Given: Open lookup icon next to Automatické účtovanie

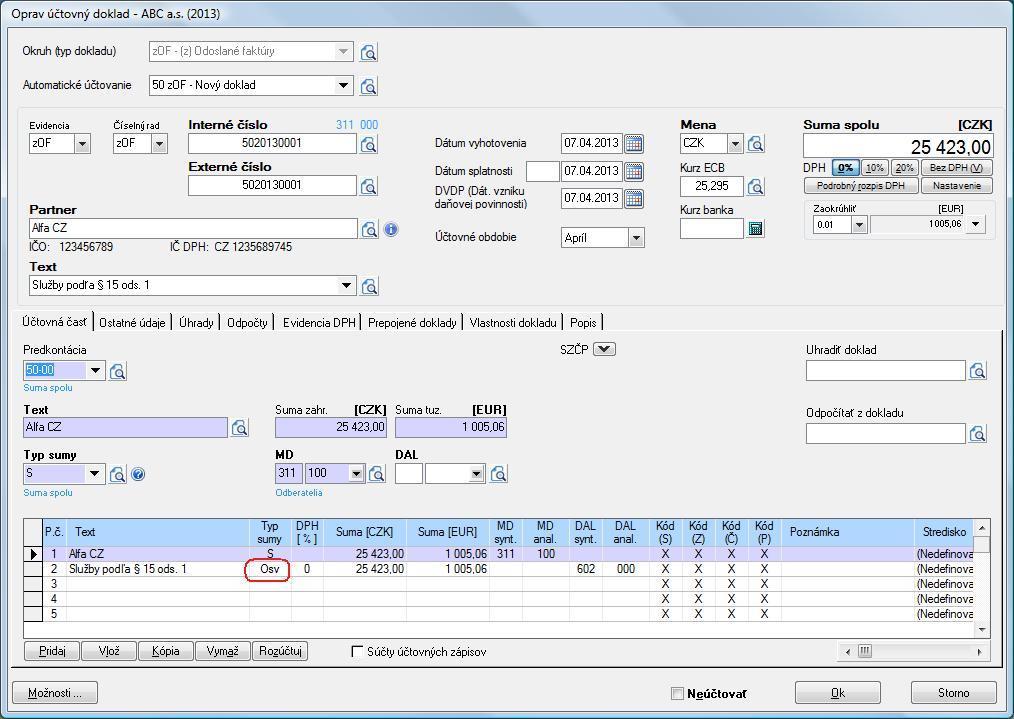Looking at the screenshot, I should pos(369,85).
